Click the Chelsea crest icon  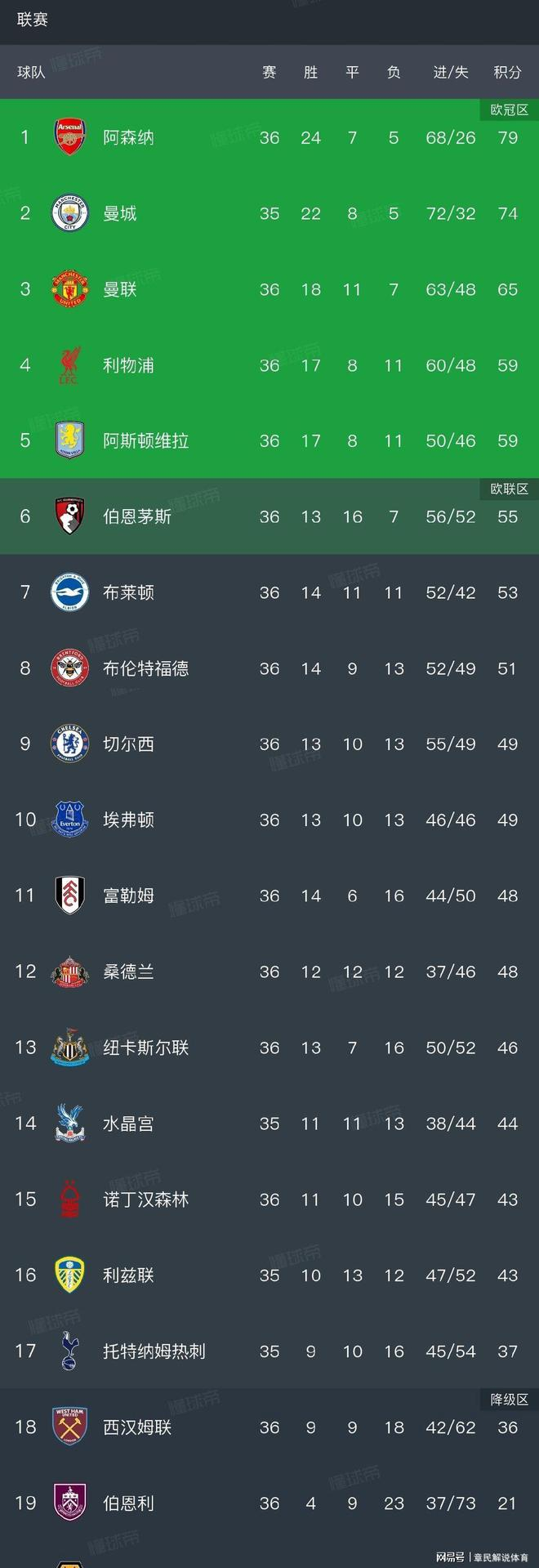pyautogui.click(x=69, y=744)
